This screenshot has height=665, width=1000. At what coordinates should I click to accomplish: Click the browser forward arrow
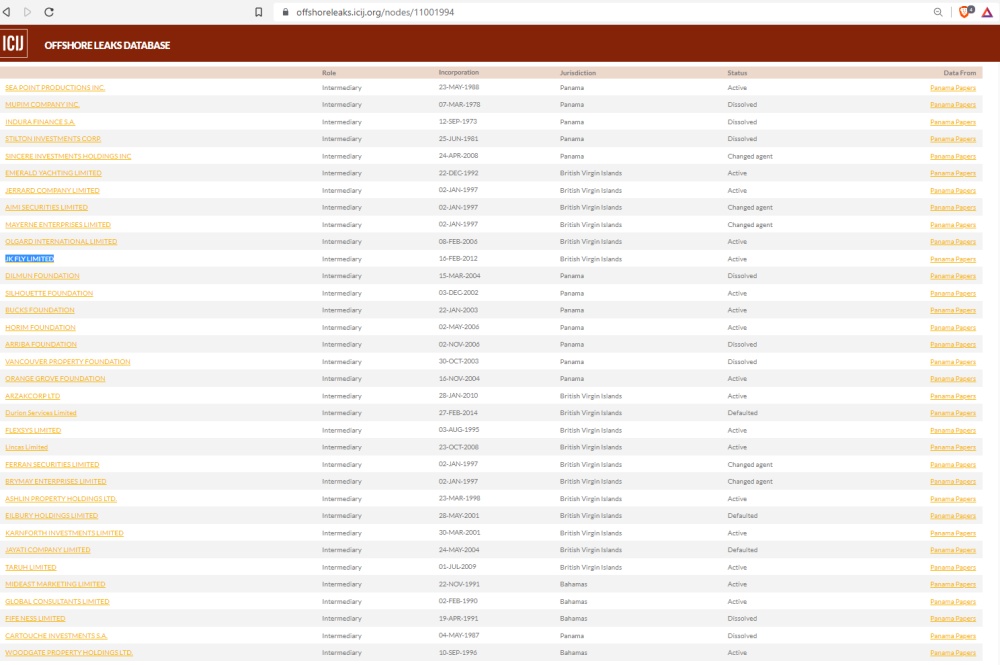[28, 12]
